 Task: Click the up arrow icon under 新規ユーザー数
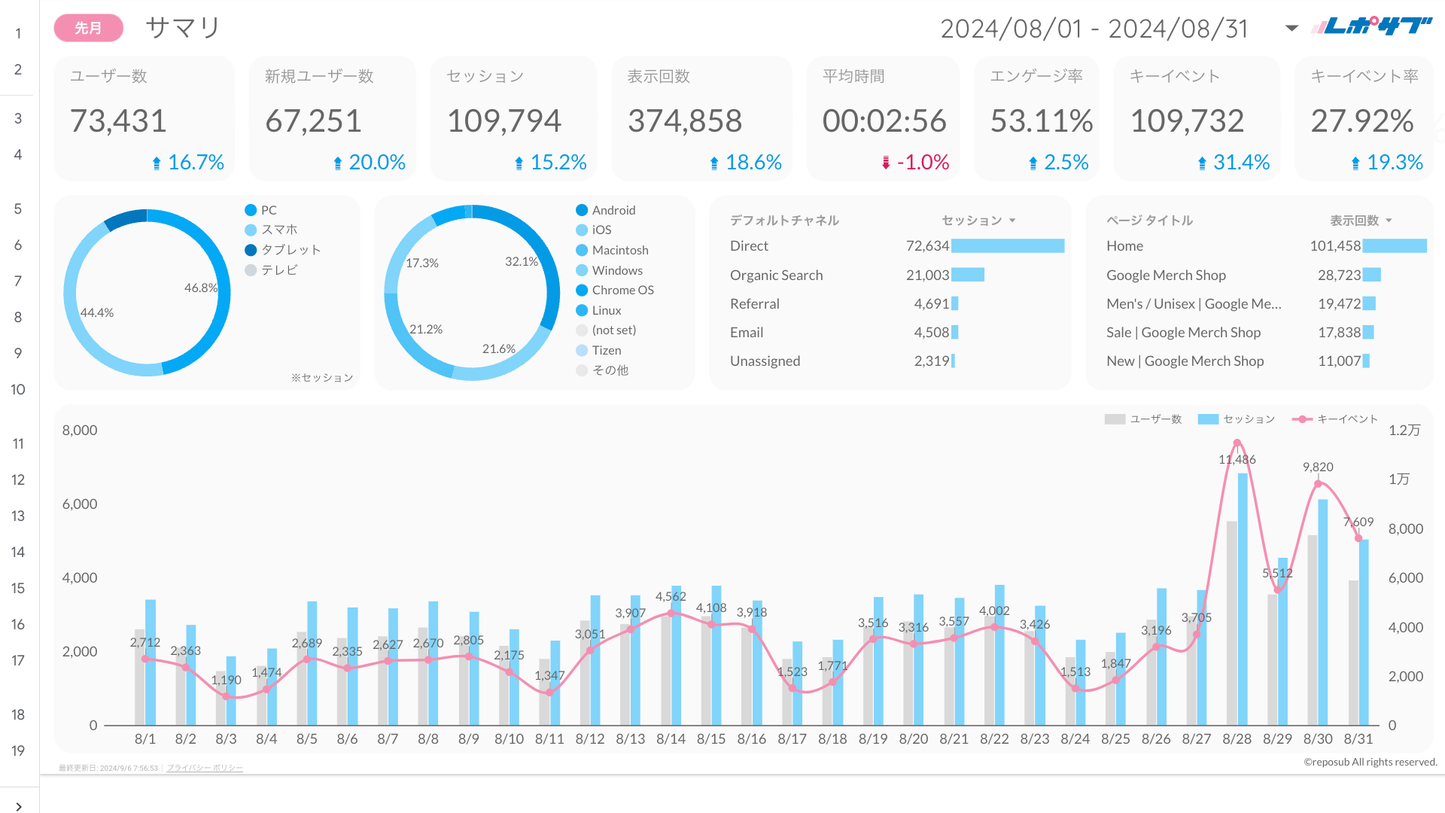tap(337, 163)
